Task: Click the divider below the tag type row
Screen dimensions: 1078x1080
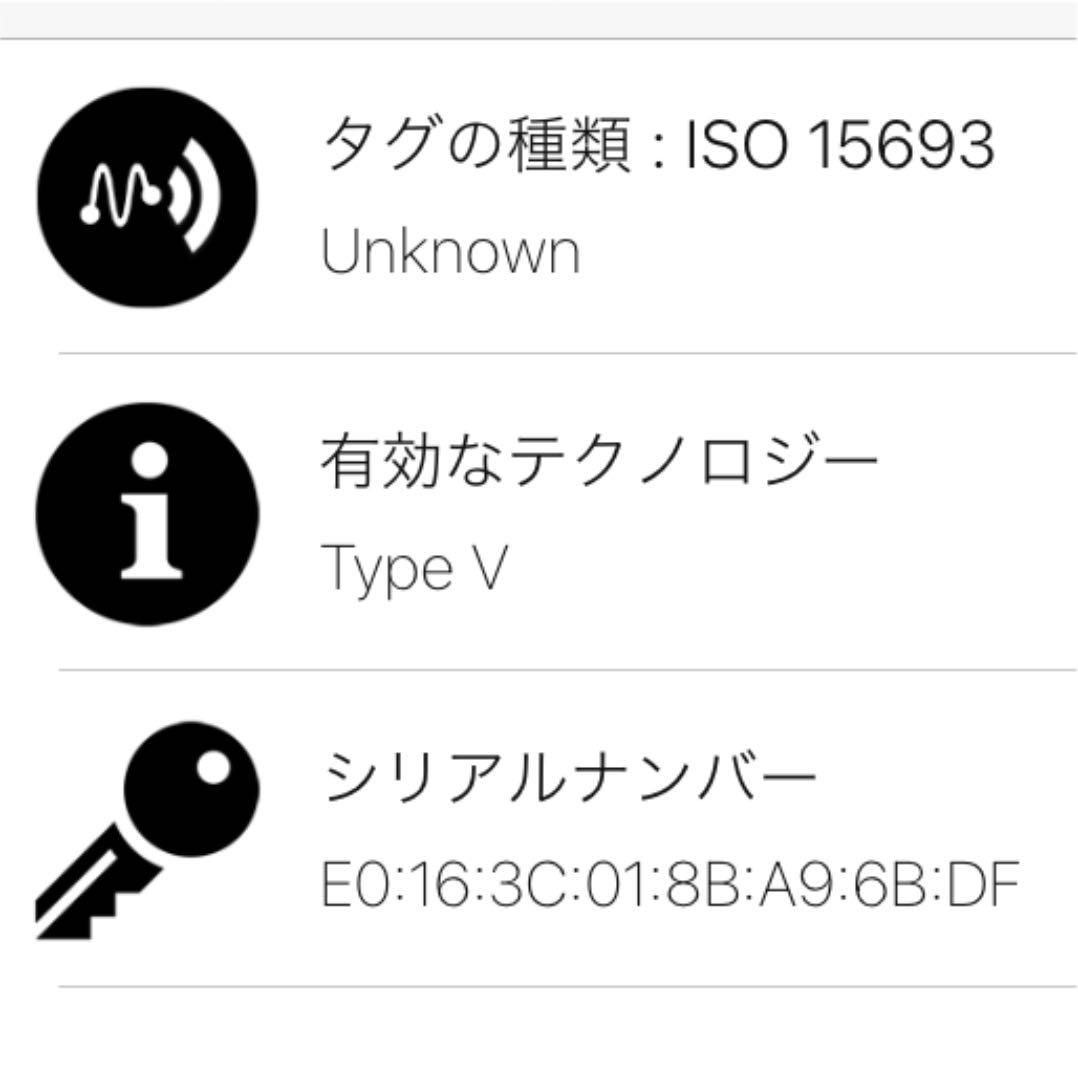Action: [568, 353]
